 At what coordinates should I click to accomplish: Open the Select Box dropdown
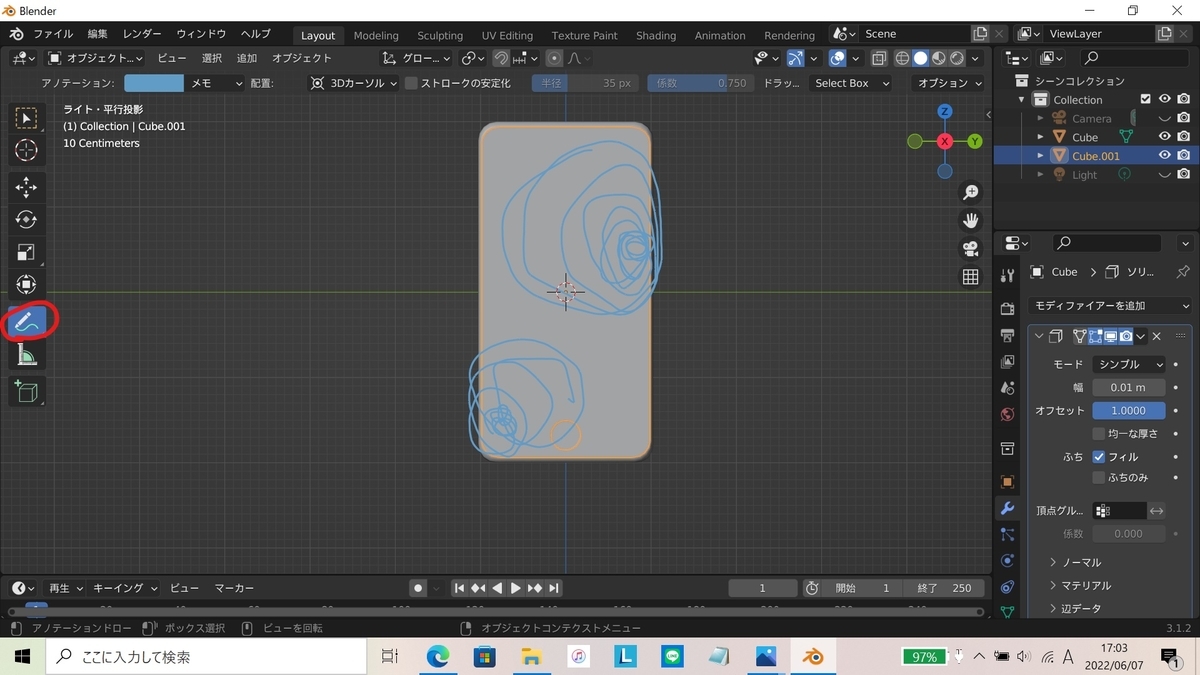pos(850,83)
